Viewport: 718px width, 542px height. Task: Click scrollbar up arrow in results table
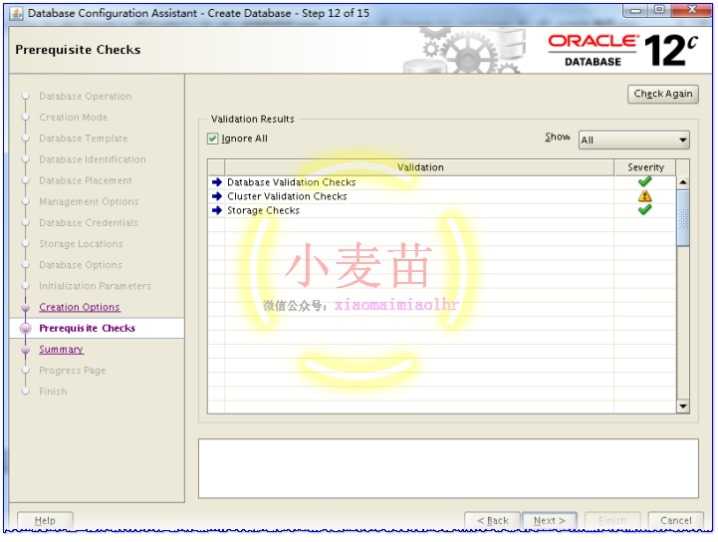[683, 182]
